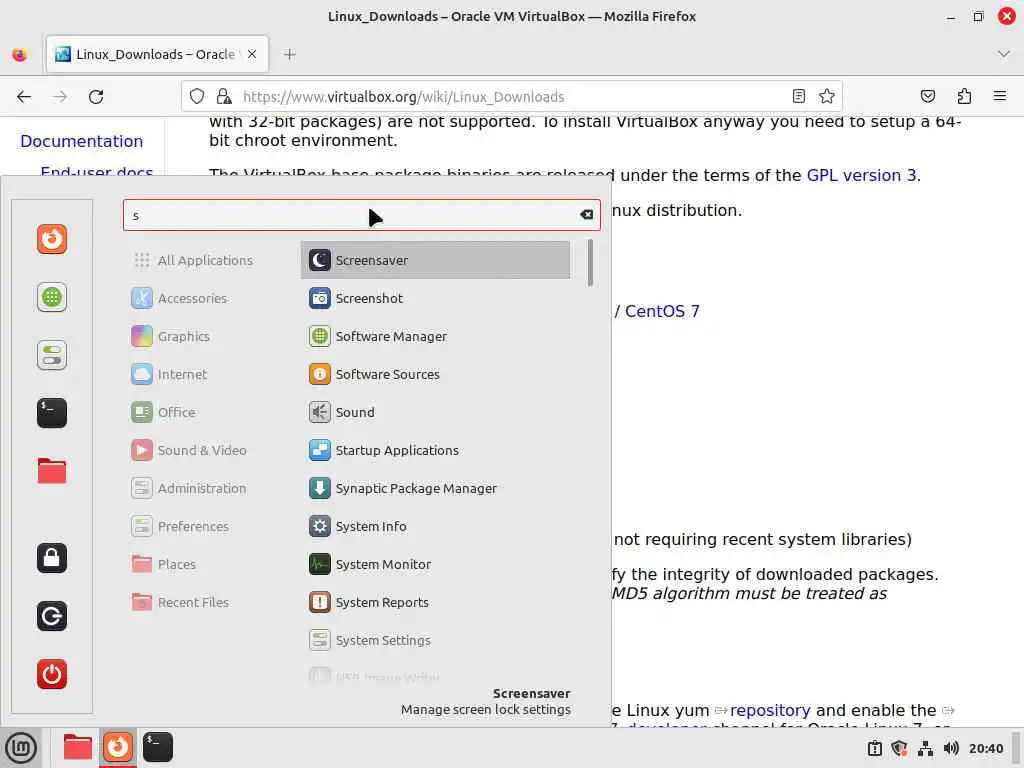
Task: Click the update manager shield tray icon
Action: [x=900, y=748]
